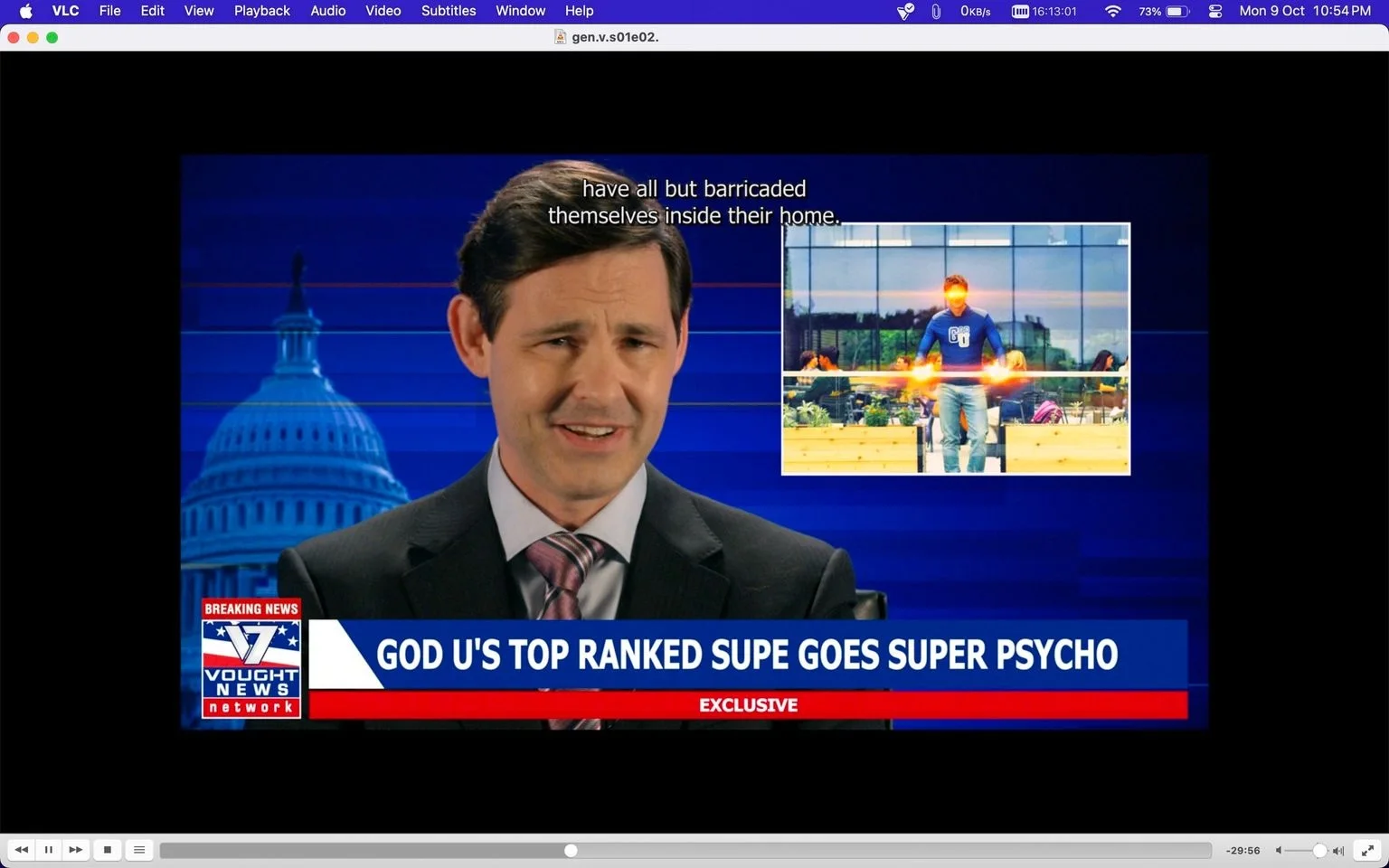This screenshot has height=868, width=1389.
Task: Open the Playback menu
Action: (x=262, y=11)
